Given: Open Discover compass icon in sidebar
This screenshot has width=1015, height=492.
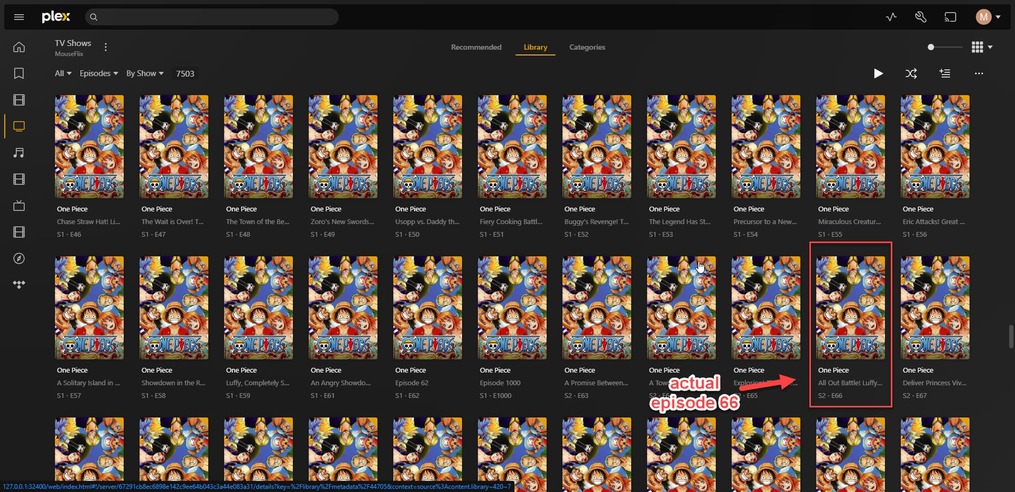Looking at the screenshot, I should point(19,258).
